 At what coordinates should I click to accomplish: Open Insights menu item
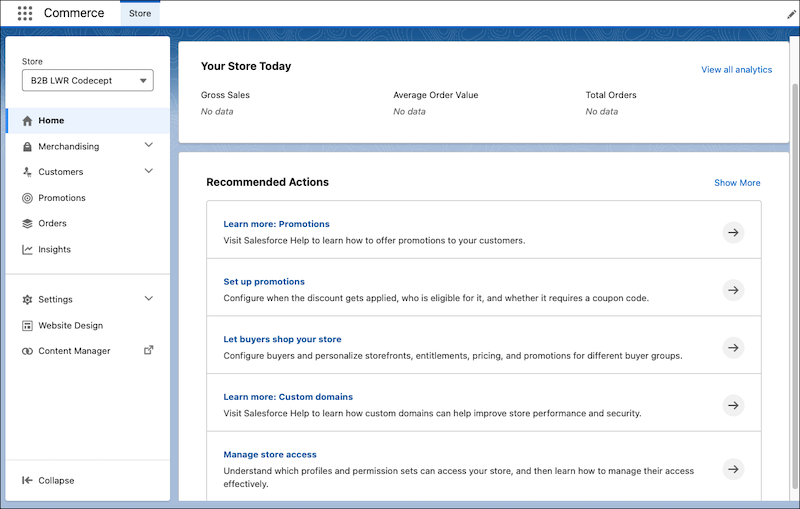pos(88,249)
